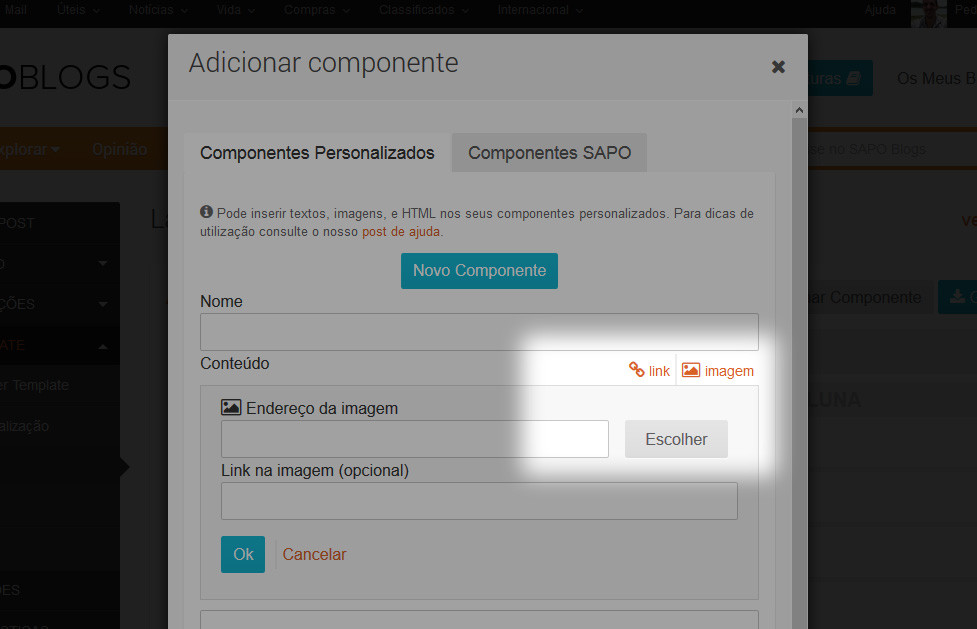Click the Cancelar link
Viewport: 977px width, 629px height.
point(314,554)
